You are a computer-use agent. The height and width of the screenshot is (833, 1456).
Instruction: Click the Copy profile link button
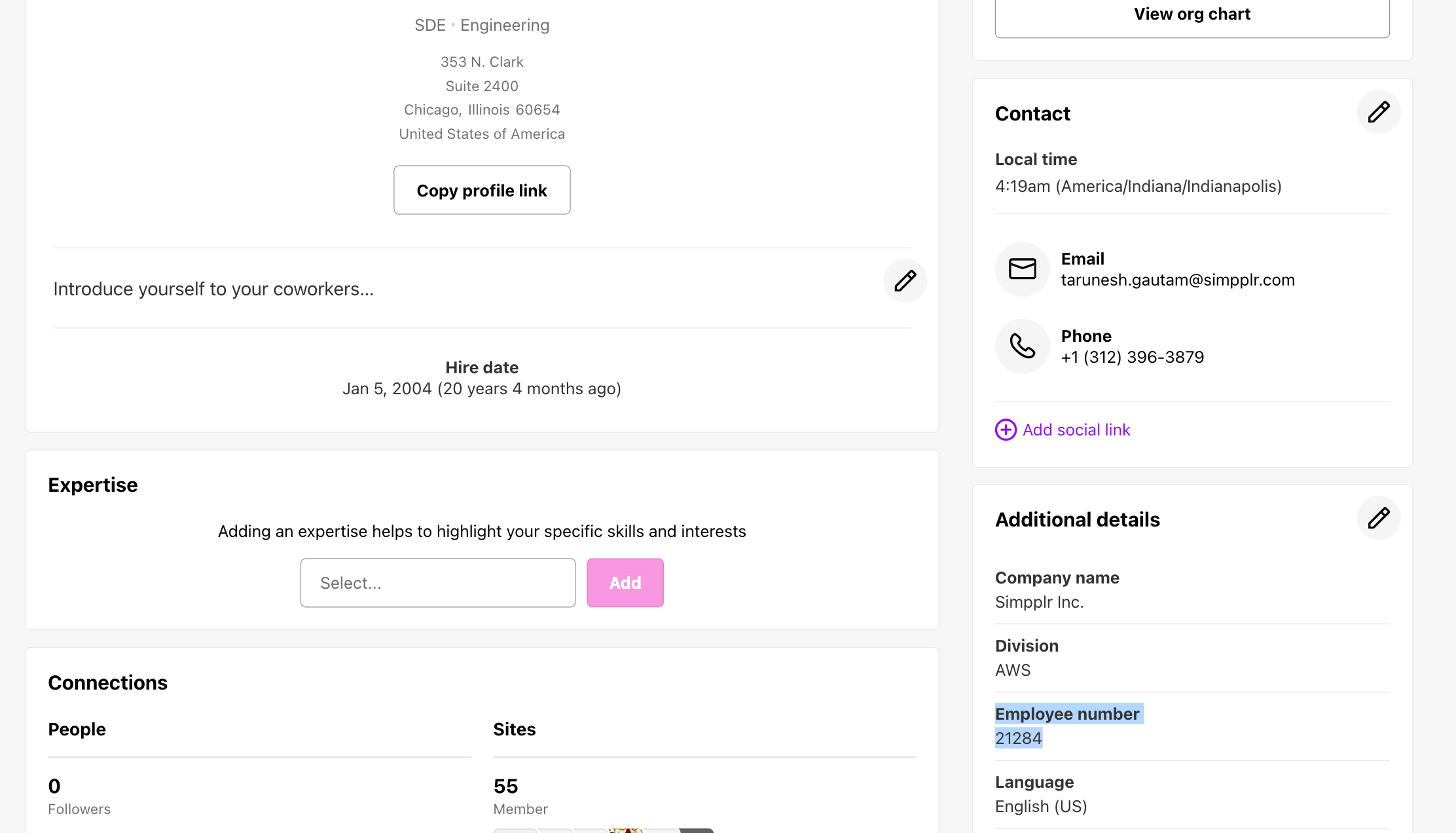[x=482, y=190]
